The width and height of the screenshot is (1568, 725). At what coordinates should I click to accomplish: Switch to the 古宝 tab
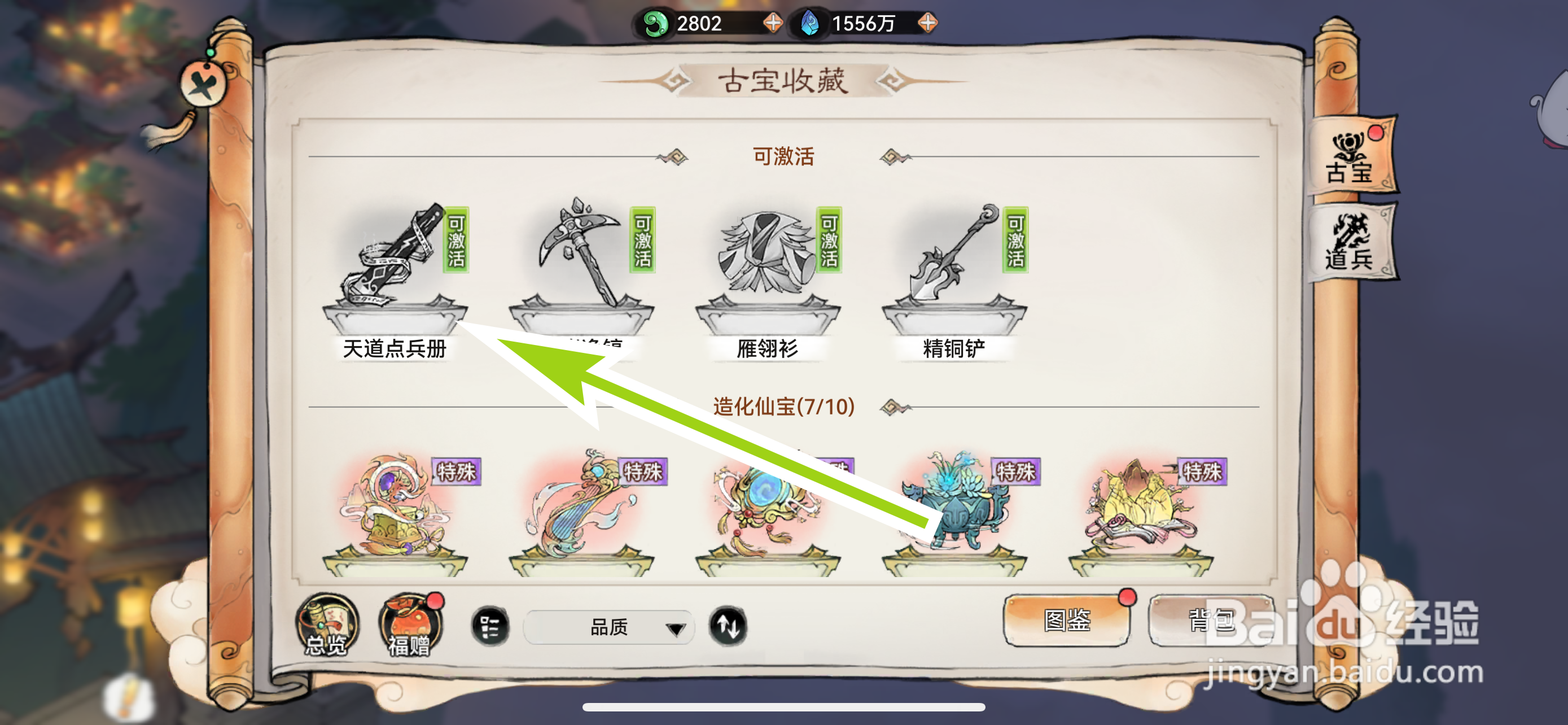(x=1351, y=156)
